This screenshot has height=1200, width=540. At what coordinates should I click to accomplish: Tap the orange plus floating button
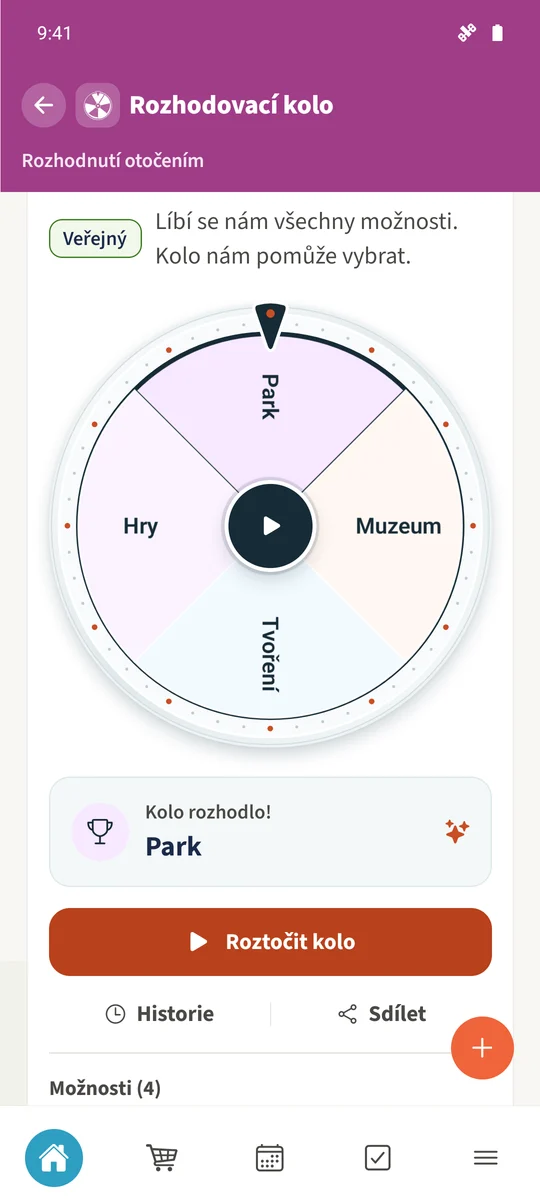[x=482, y=1048]
